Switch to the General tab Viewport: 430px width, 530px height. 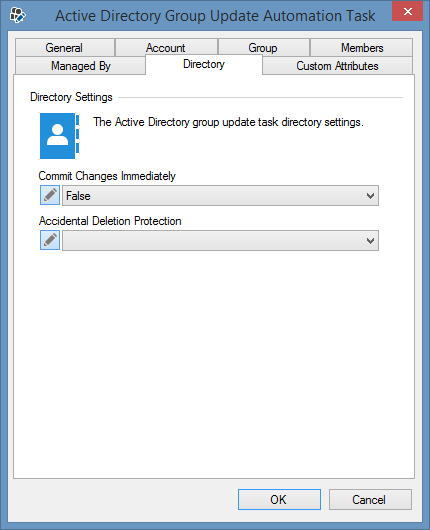click(x=65, y=48)
